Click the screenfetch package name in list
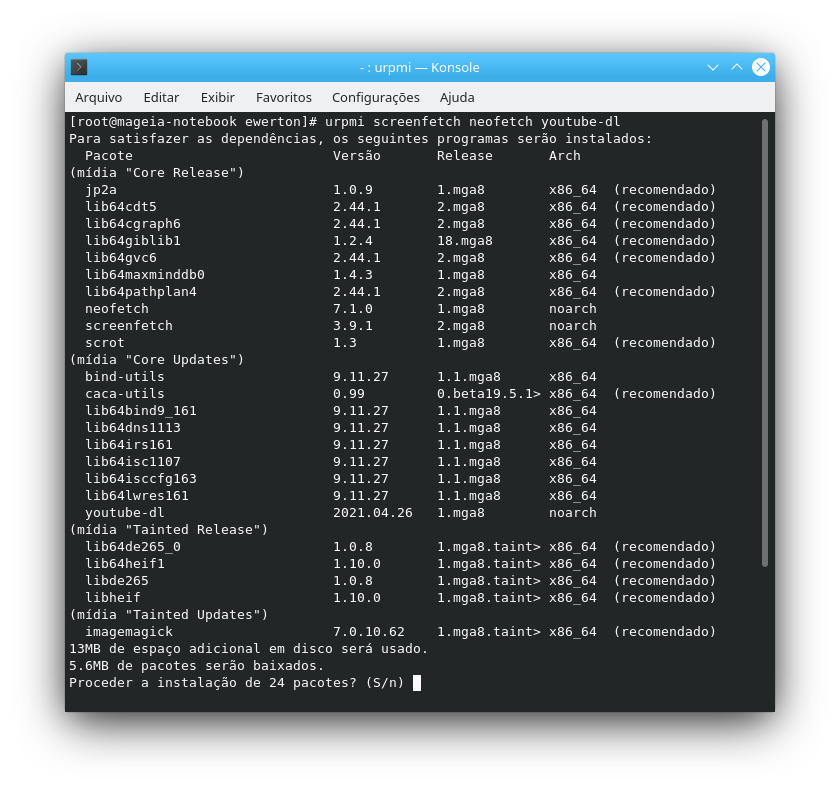 click(x=129, y=326)
